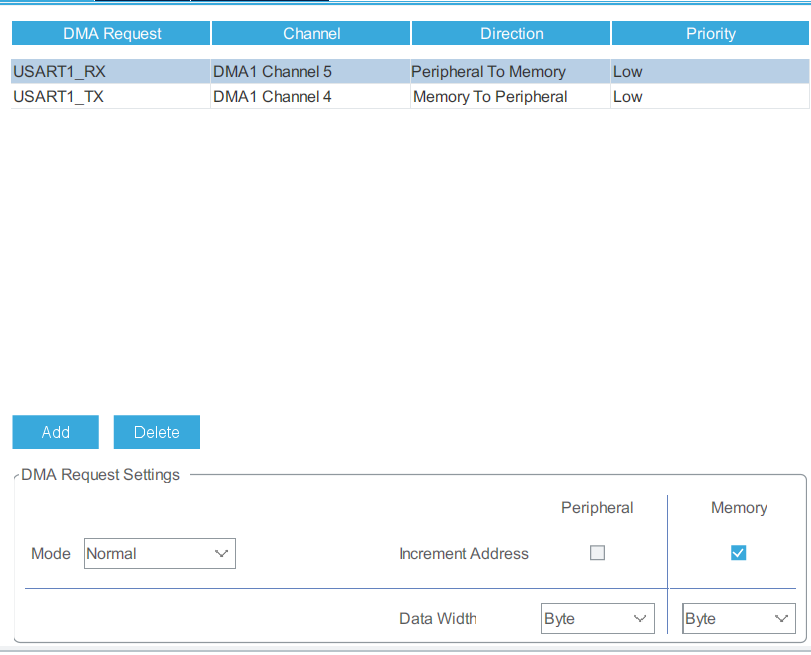Click the Low priority cell for USART1_TX
This screenshot has width=811, height=655.
[628, 97]
